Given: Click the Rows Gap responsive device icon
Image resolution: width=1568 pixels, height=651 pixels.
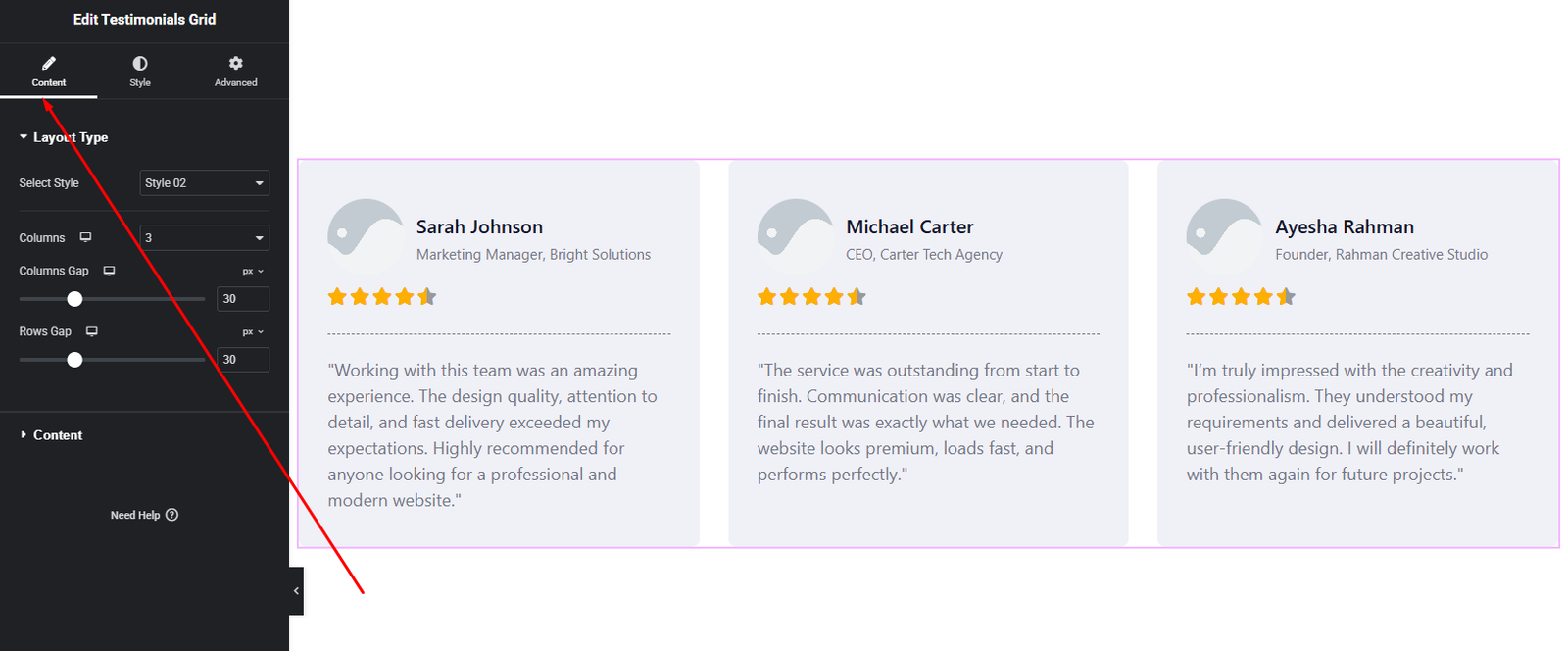Looking at the screenshot, I should (x=92, y=331).
